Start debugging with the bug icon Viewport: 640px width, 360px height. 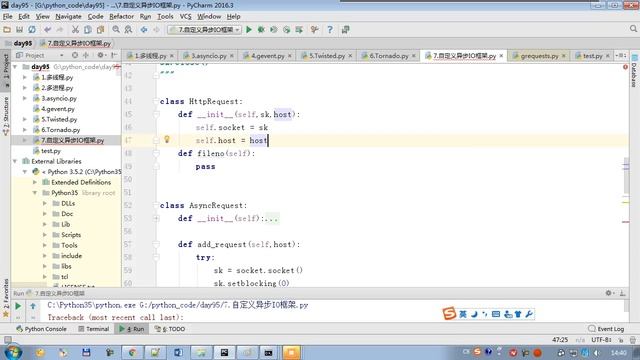[261, 30]
